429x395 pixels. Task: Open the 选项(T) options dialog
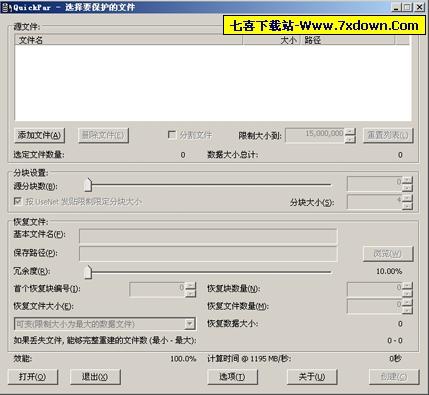point(233,377)
